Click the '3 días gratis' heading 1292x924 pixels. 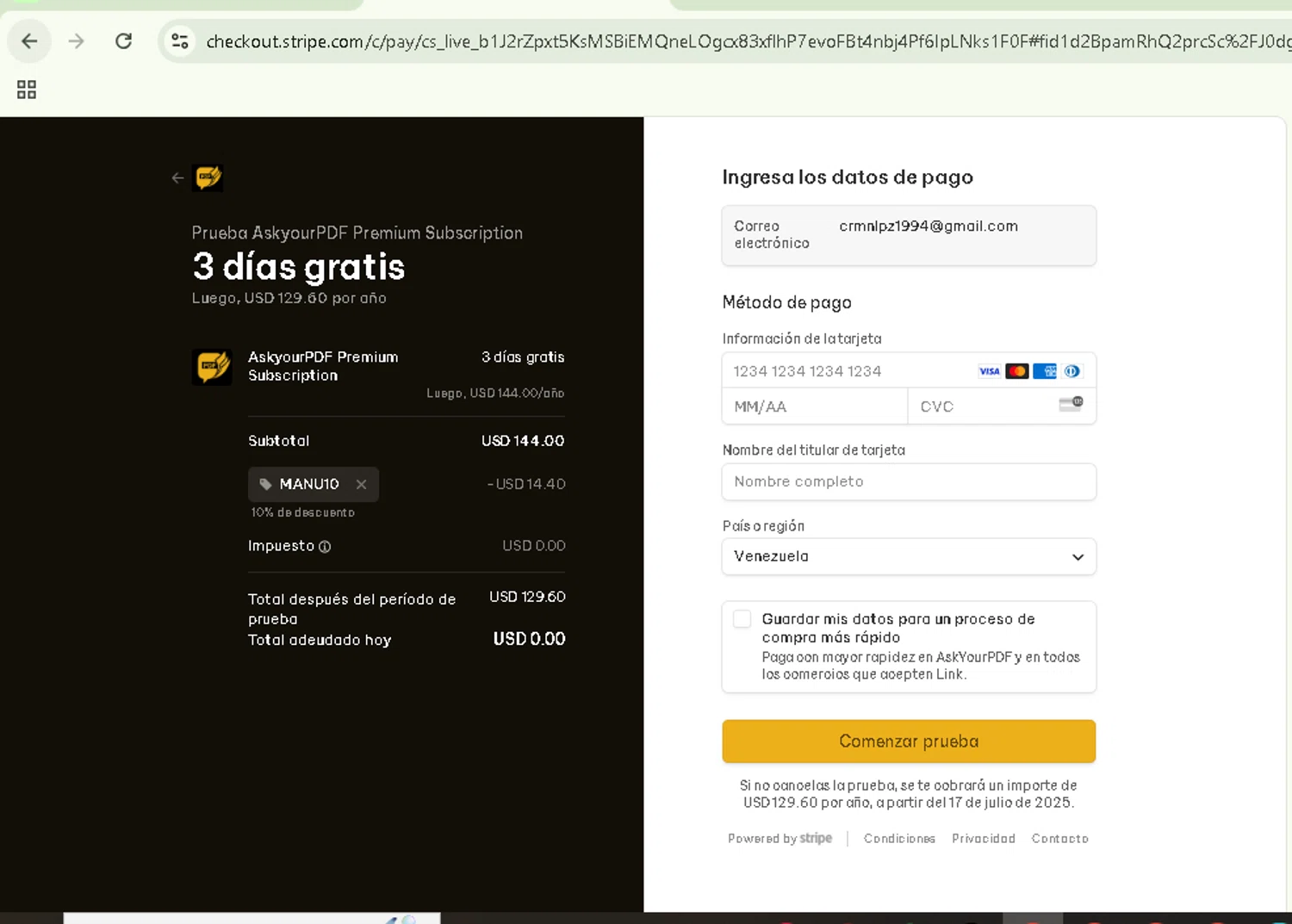(299, 267)
